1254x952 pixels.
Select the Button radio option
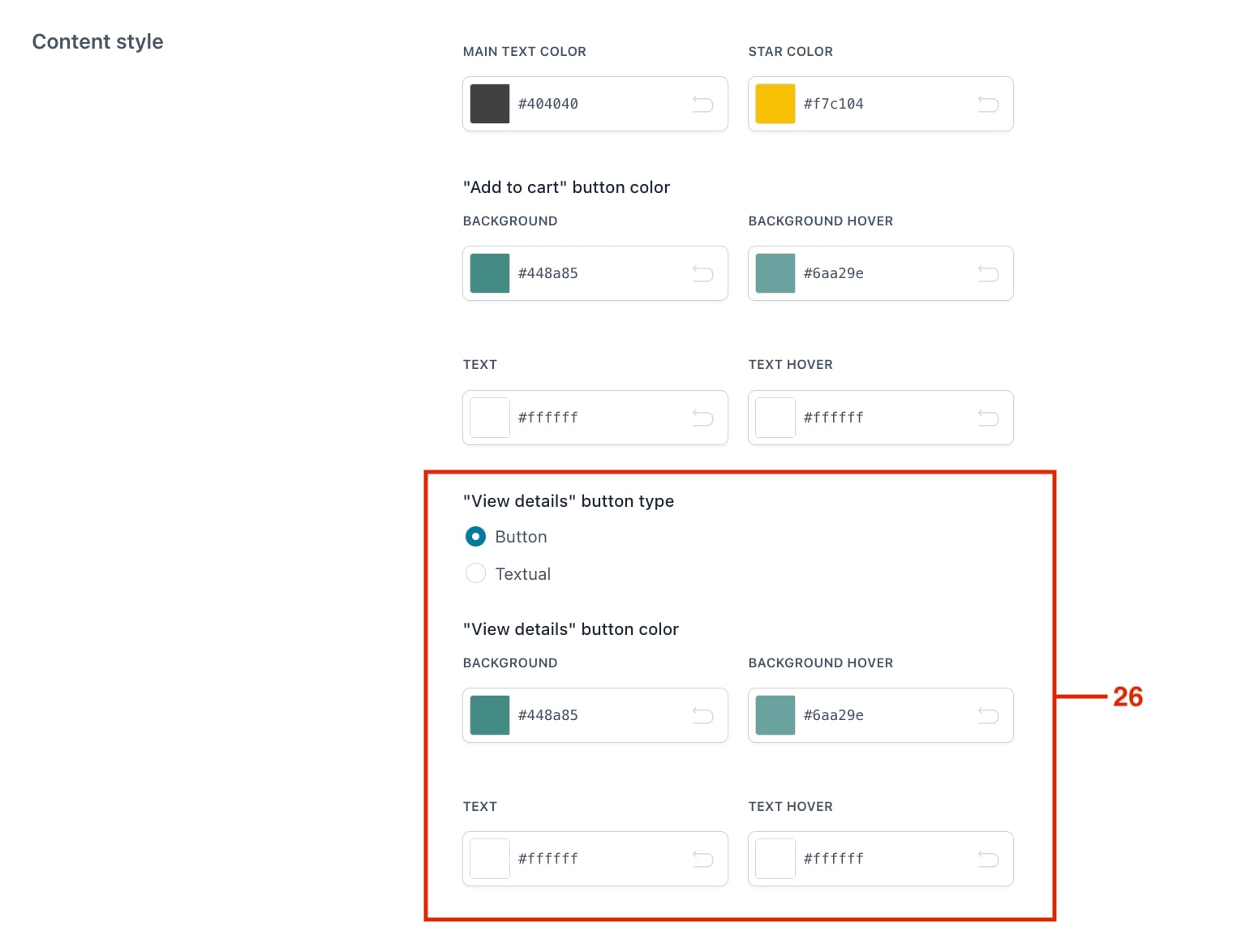[x=475, y=537]
